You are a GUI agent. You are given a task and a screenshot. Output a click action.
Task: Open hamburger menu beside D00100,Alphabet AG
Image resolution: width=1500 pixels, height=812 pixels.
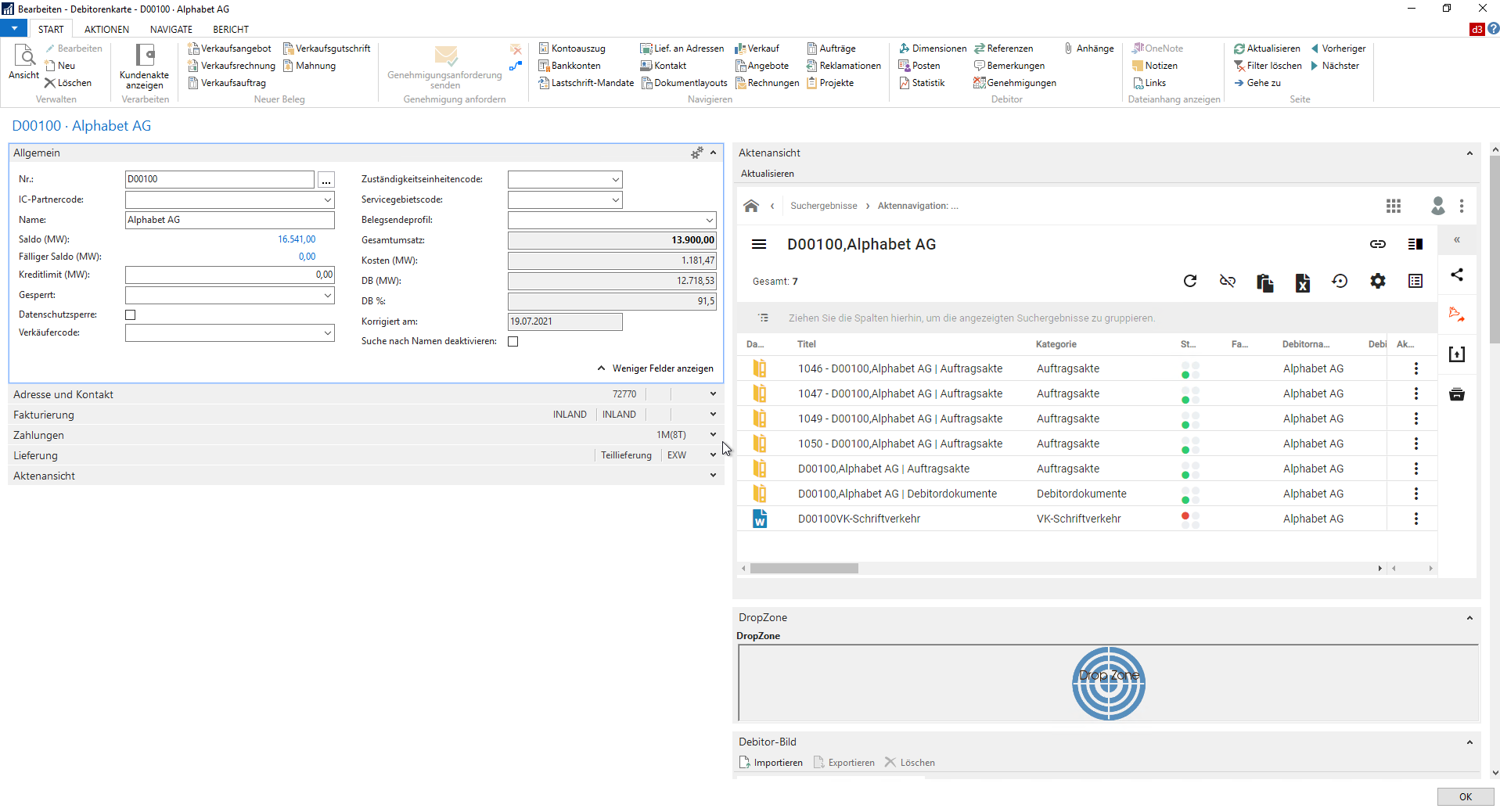759,244
